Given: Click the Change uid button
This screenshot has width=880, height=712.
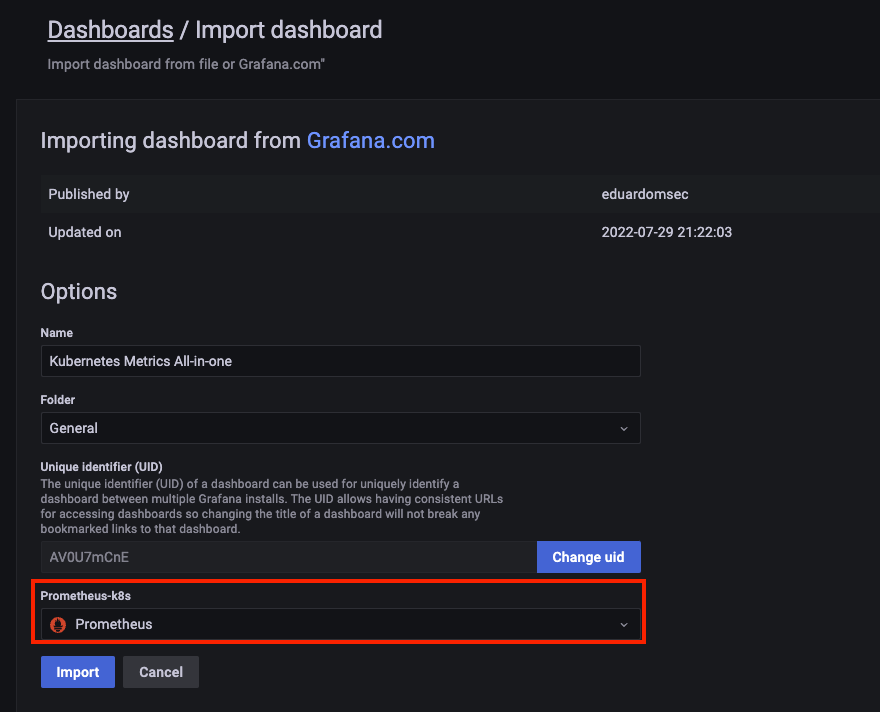Looking at the screenshot, I should coord(588,557).
